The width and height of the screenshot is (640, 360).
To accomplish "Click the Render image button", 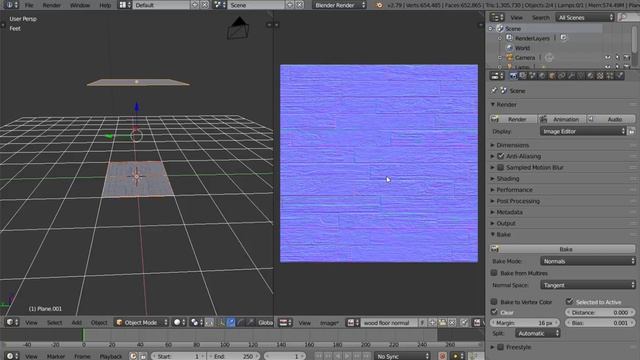I will point(513,119).
